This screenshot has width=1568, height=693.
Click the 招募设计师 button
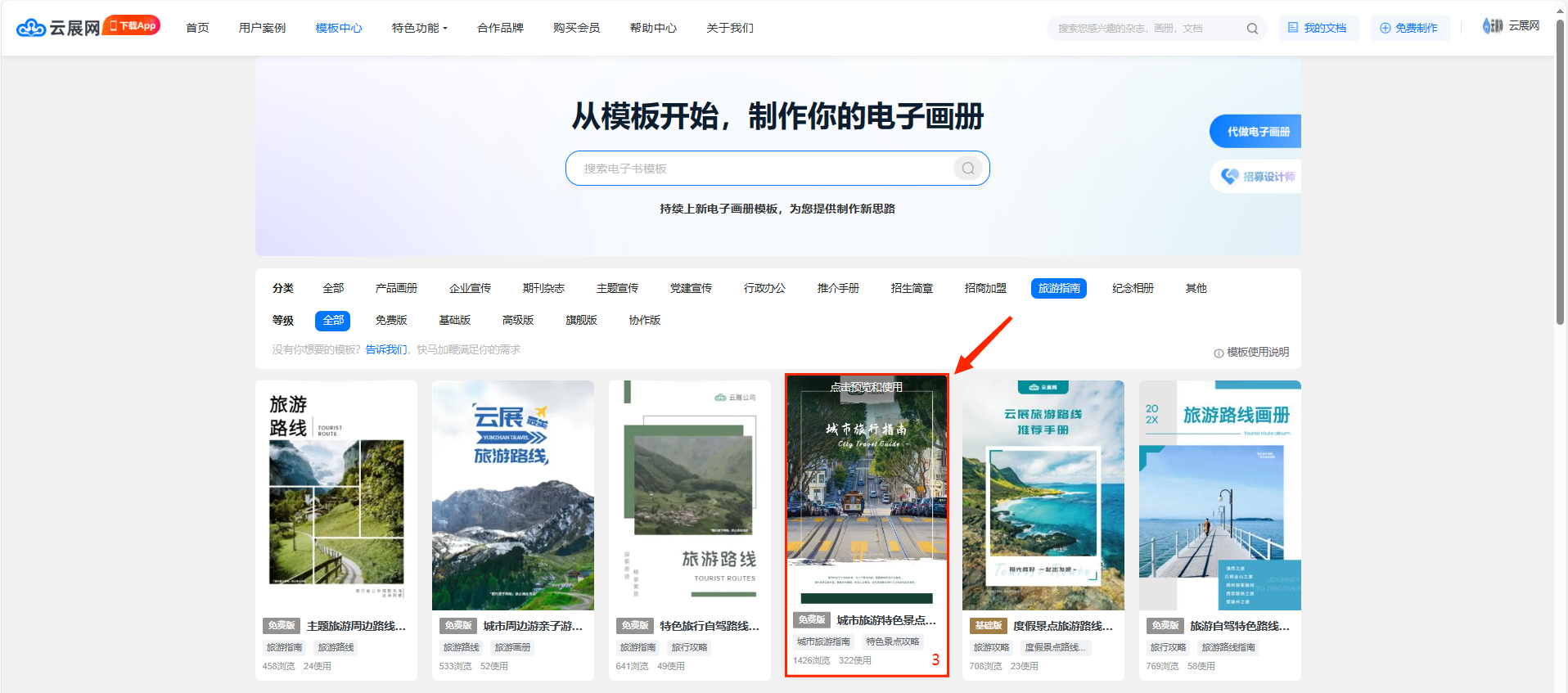coord(1256,176)
